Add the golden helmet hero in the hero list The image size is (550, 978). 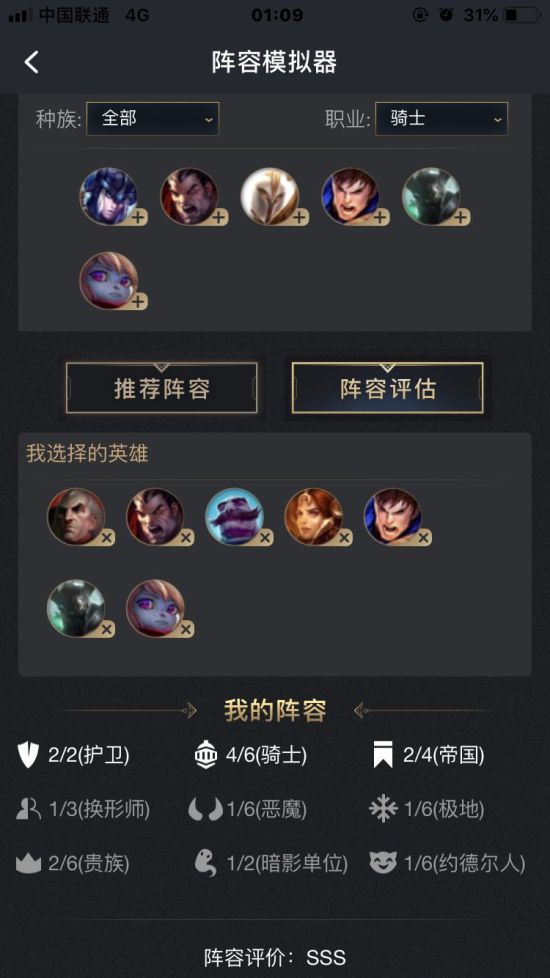274,196
